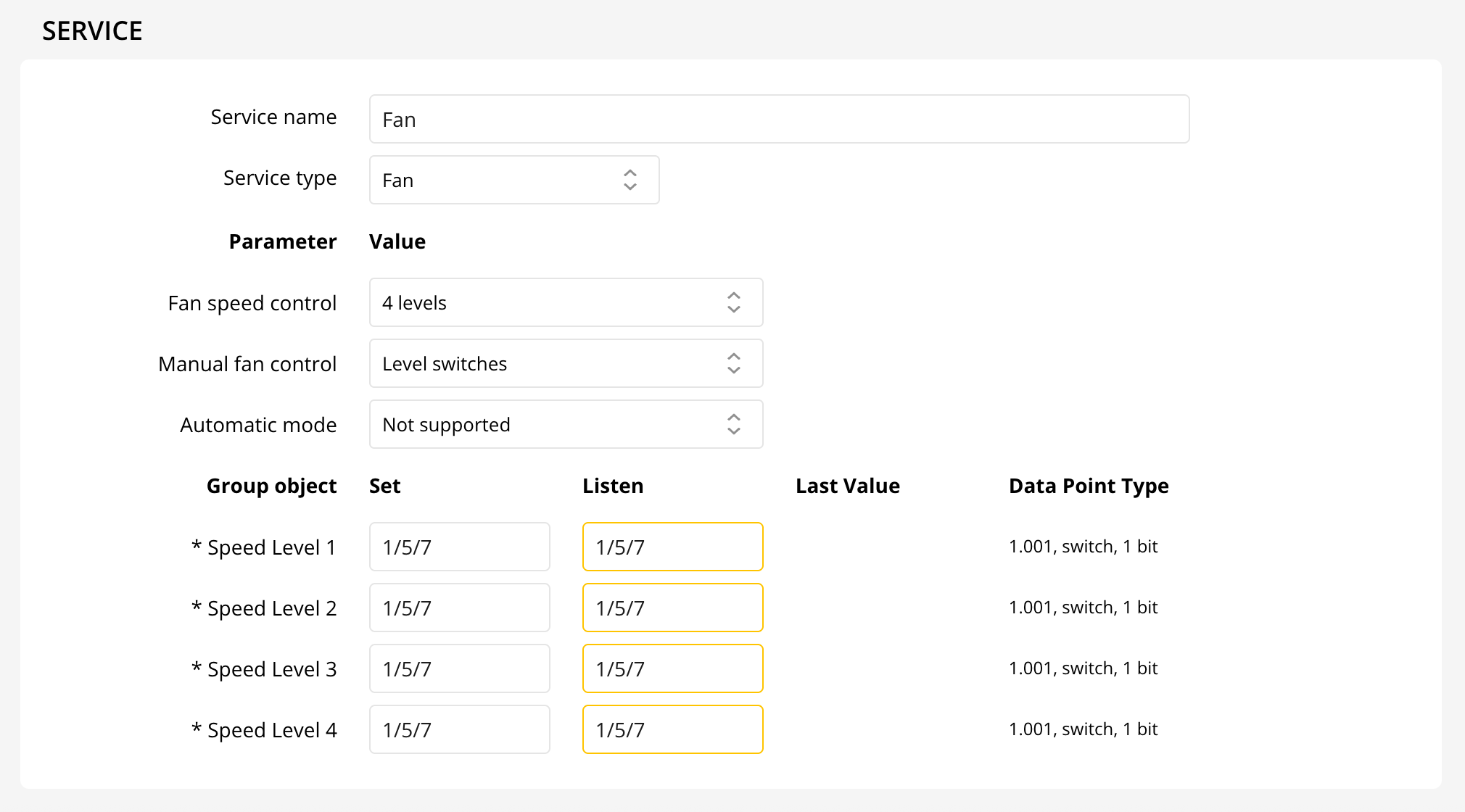Click the Service name text field
The image size is (1465, 812).
778,120
